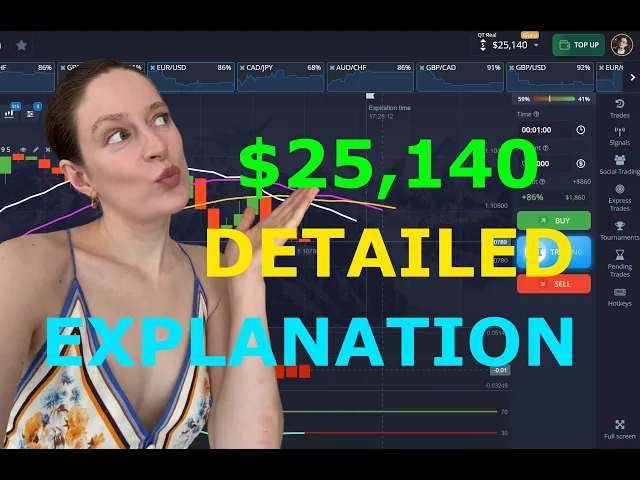The height and width of the screenshot is (480, 640).
Task: Open the chart layout icon with badge
Action: [x=32, y=112]
